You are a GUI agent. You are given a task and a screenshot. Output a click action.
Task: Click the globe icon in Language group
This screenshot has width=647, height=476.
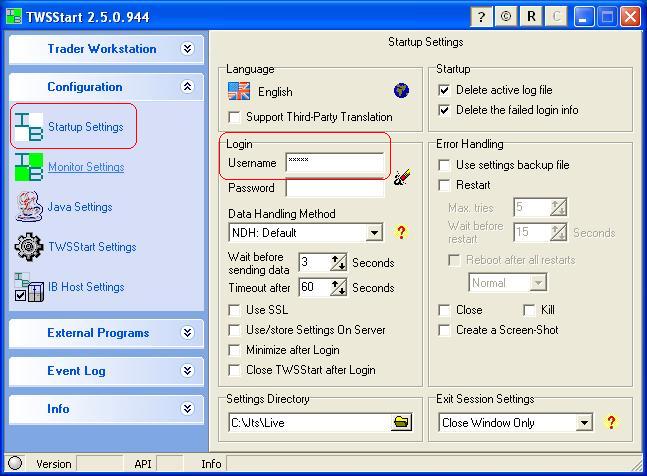point(401,90)
